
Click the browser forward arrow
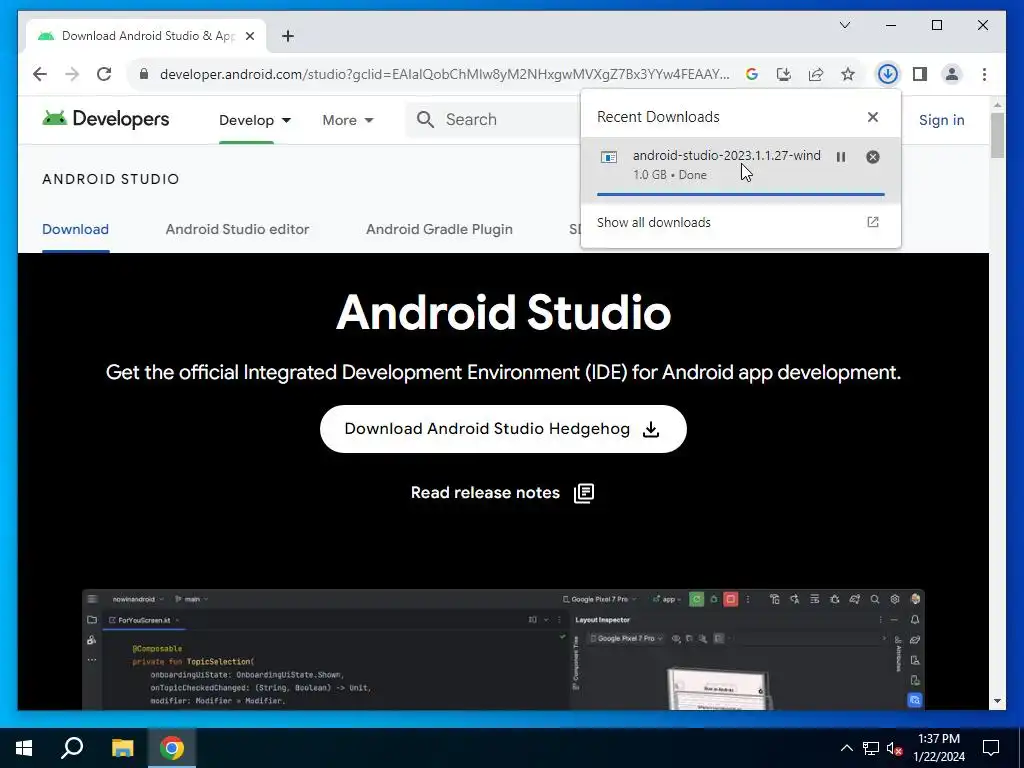click(72, 74)
